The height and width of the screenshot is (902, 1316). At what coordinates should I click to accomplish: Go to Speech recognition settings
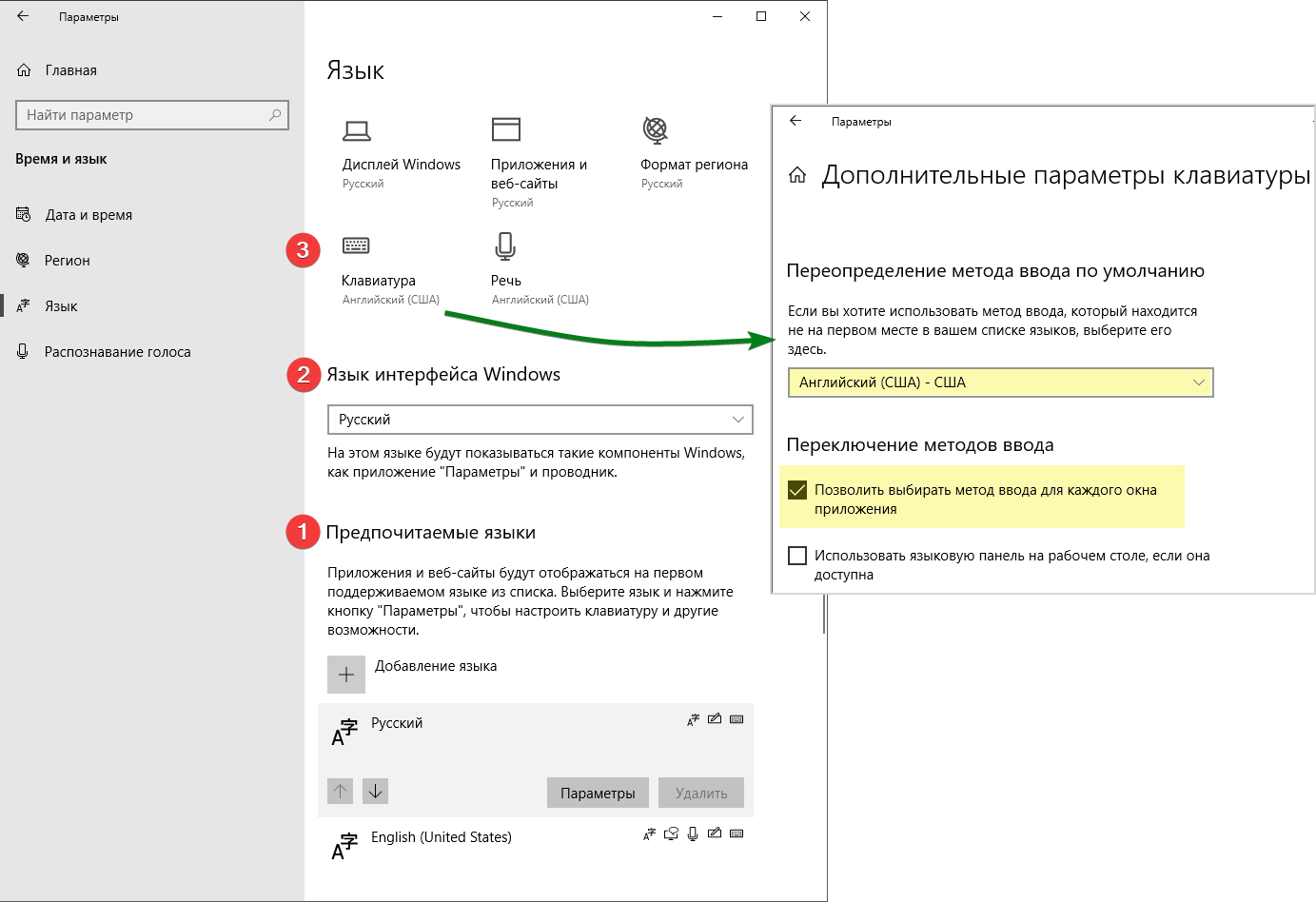(117, 352)
